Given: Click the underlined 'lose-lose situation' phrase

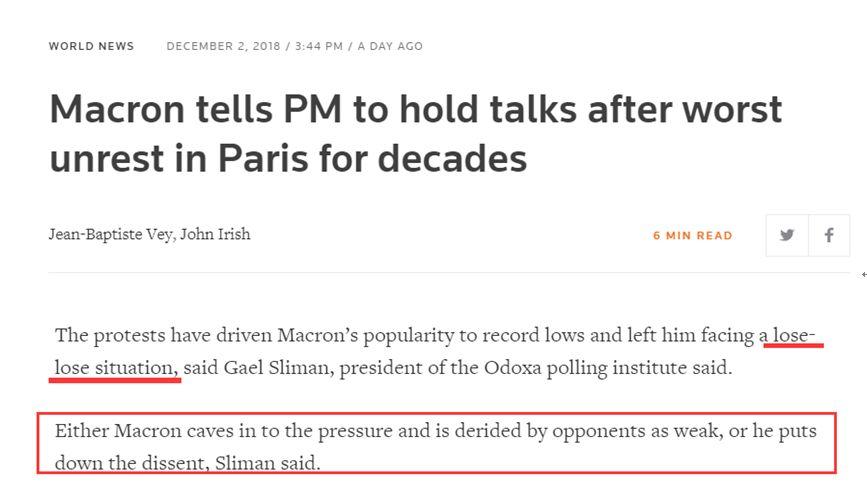Looking at the screenshot, I should pyautogui.click(x=115, y=367).
